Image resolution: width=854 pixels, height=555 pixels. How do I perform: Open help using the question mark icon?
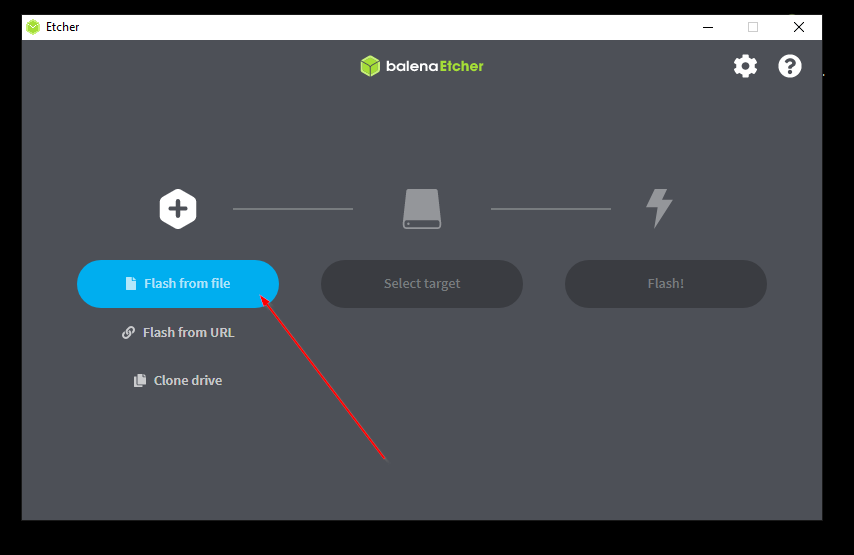pos(789,66)
